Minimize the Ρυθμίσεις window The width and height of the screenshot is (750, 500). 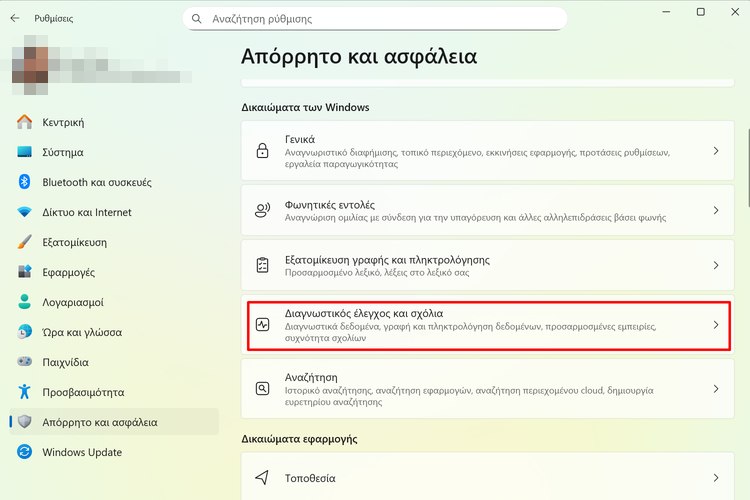[666, 12]
